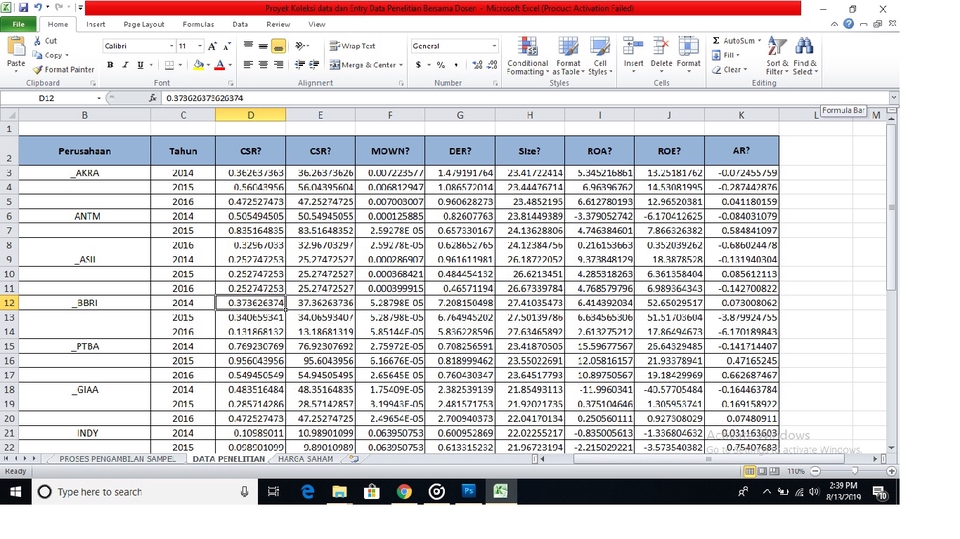
Task: Decrease font size with Shrink Font
Action: pyautogui.click(x=227, y=46)
